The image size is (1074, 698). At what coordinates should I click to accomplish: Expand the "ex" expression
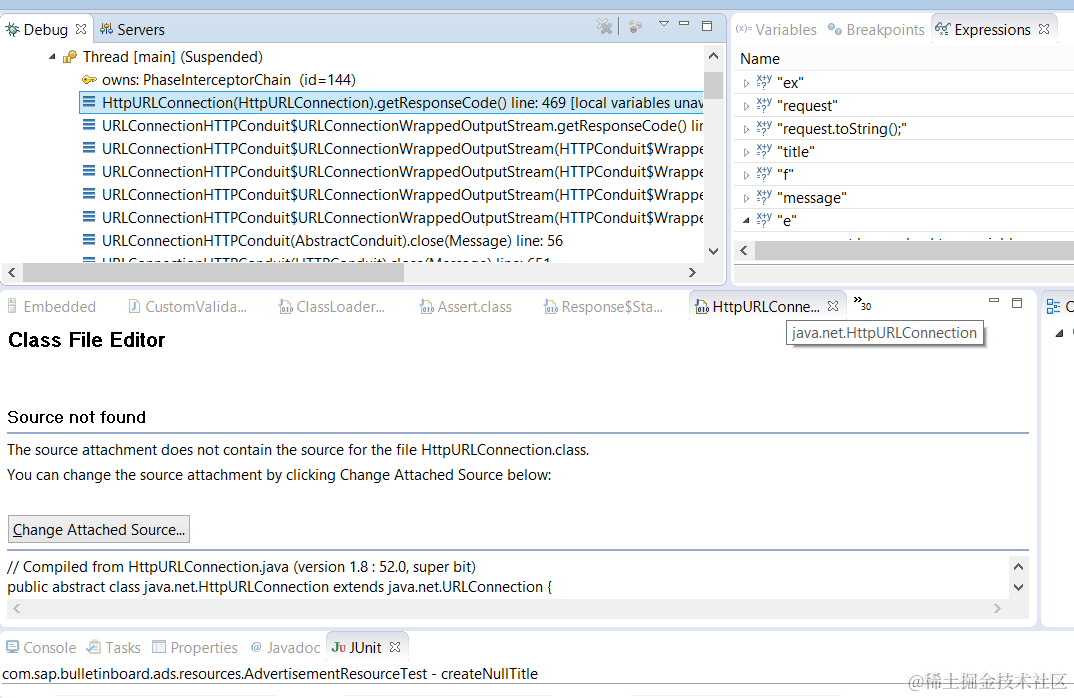coord(746,84)
